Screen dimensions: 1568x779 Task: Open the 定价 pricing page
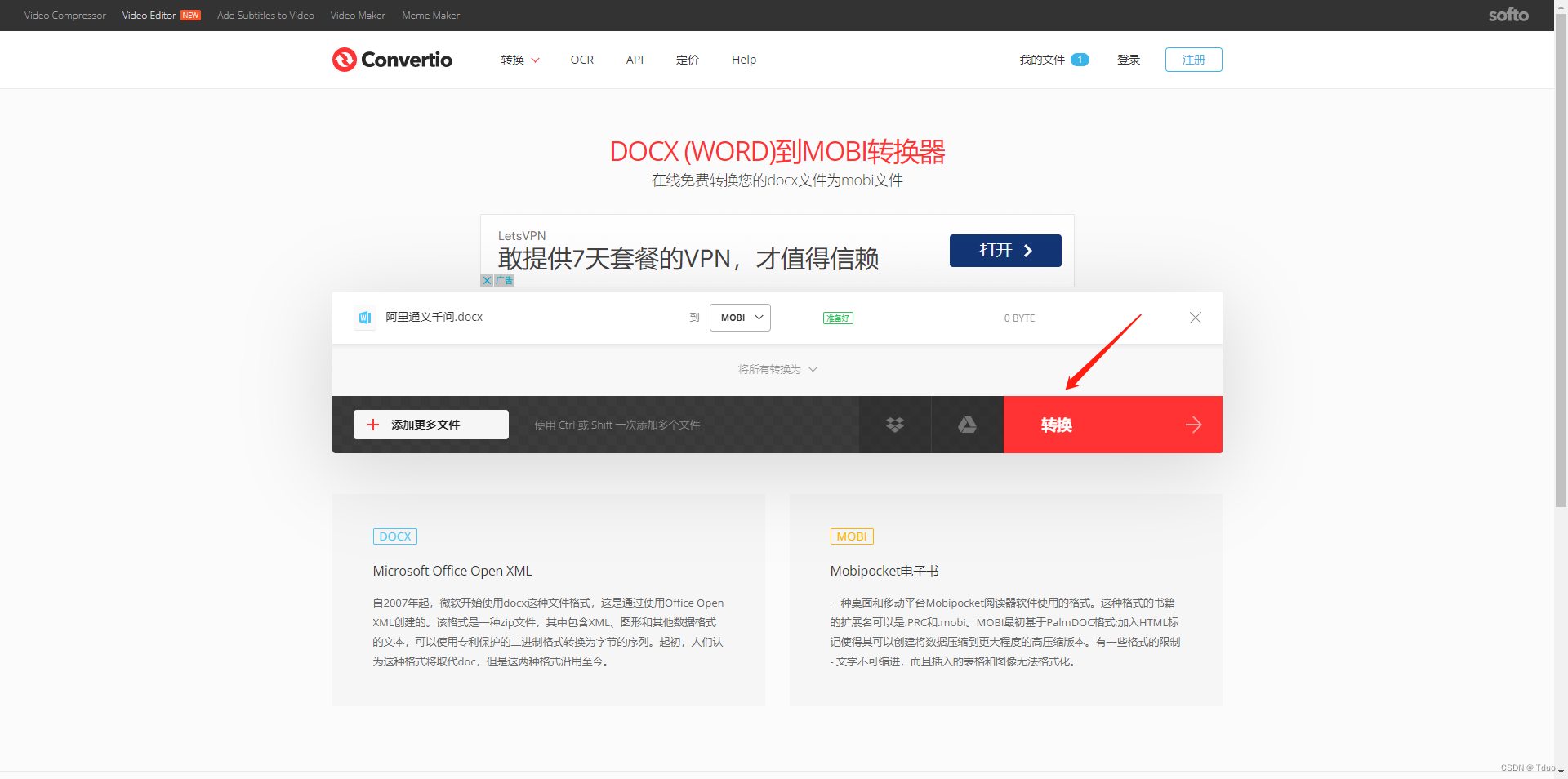(x=688, y=60)
